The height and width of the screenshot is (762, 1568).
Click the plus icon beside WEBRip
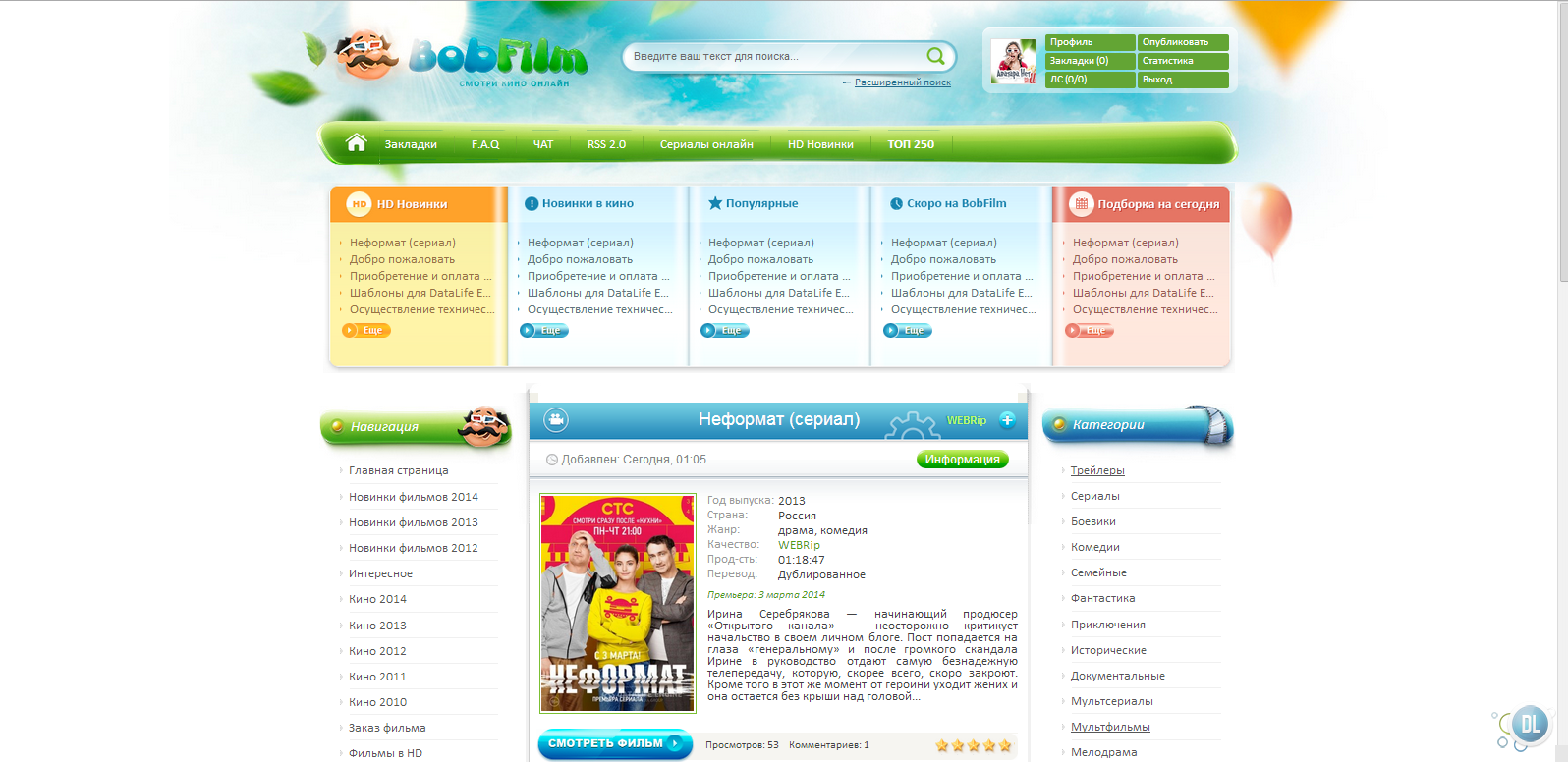click(x=1007, y=420)
